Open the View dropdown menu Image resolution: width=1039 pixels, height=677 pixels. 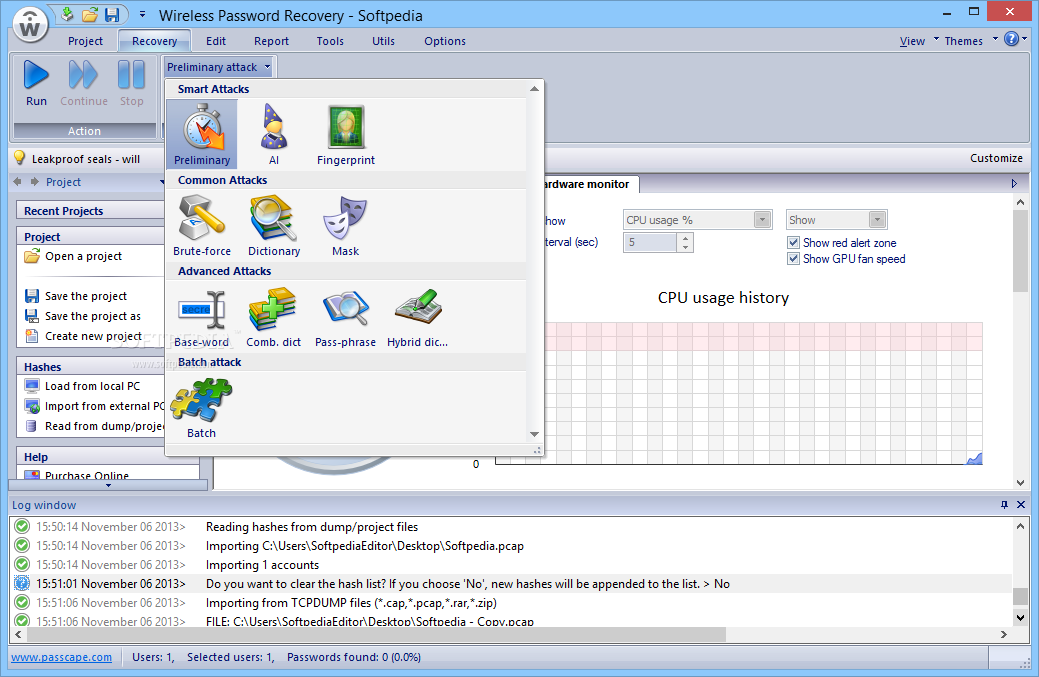918,40
